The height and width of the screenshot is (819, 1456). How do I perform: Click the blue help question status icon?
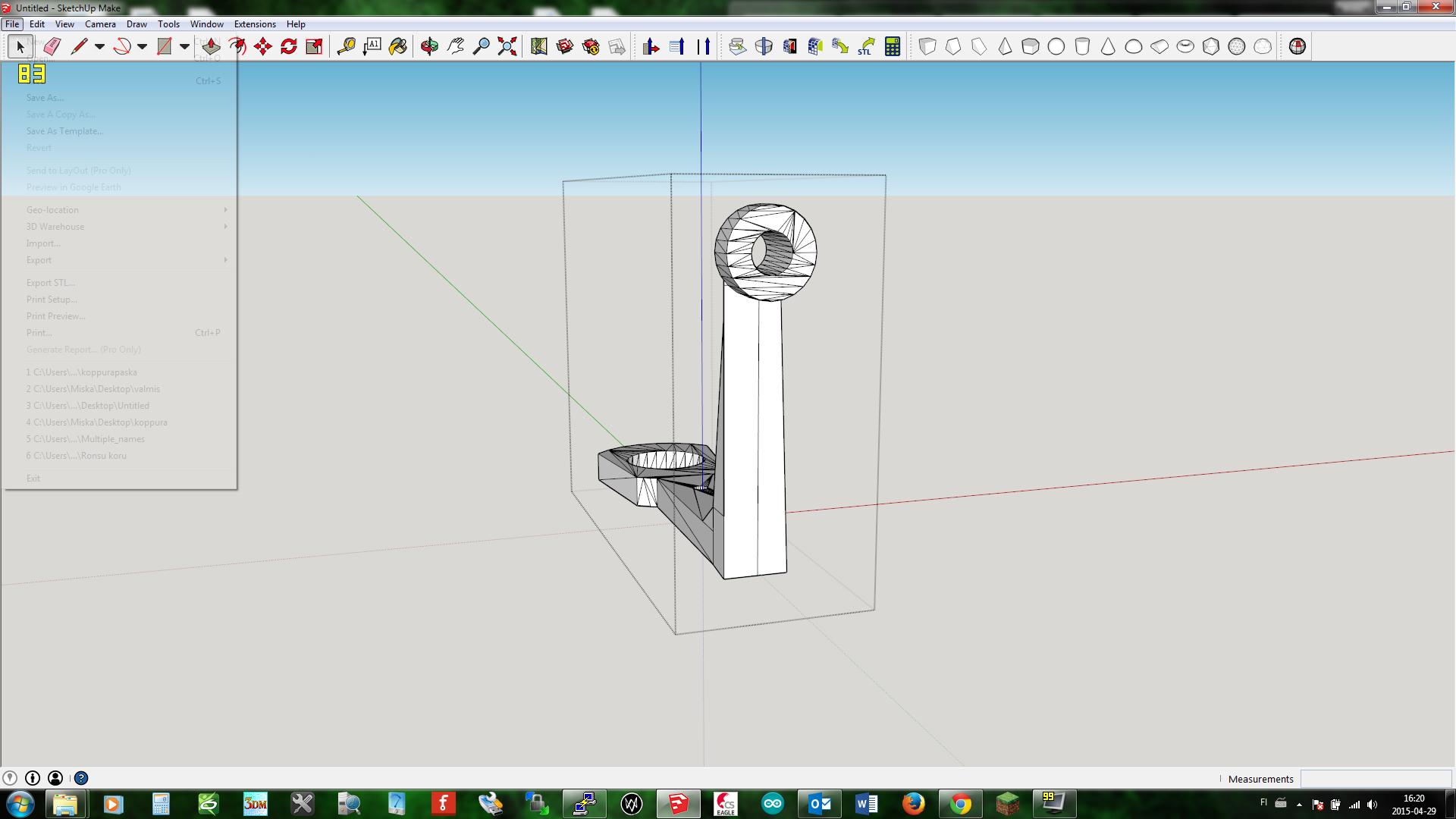click(x=81, y=778)
